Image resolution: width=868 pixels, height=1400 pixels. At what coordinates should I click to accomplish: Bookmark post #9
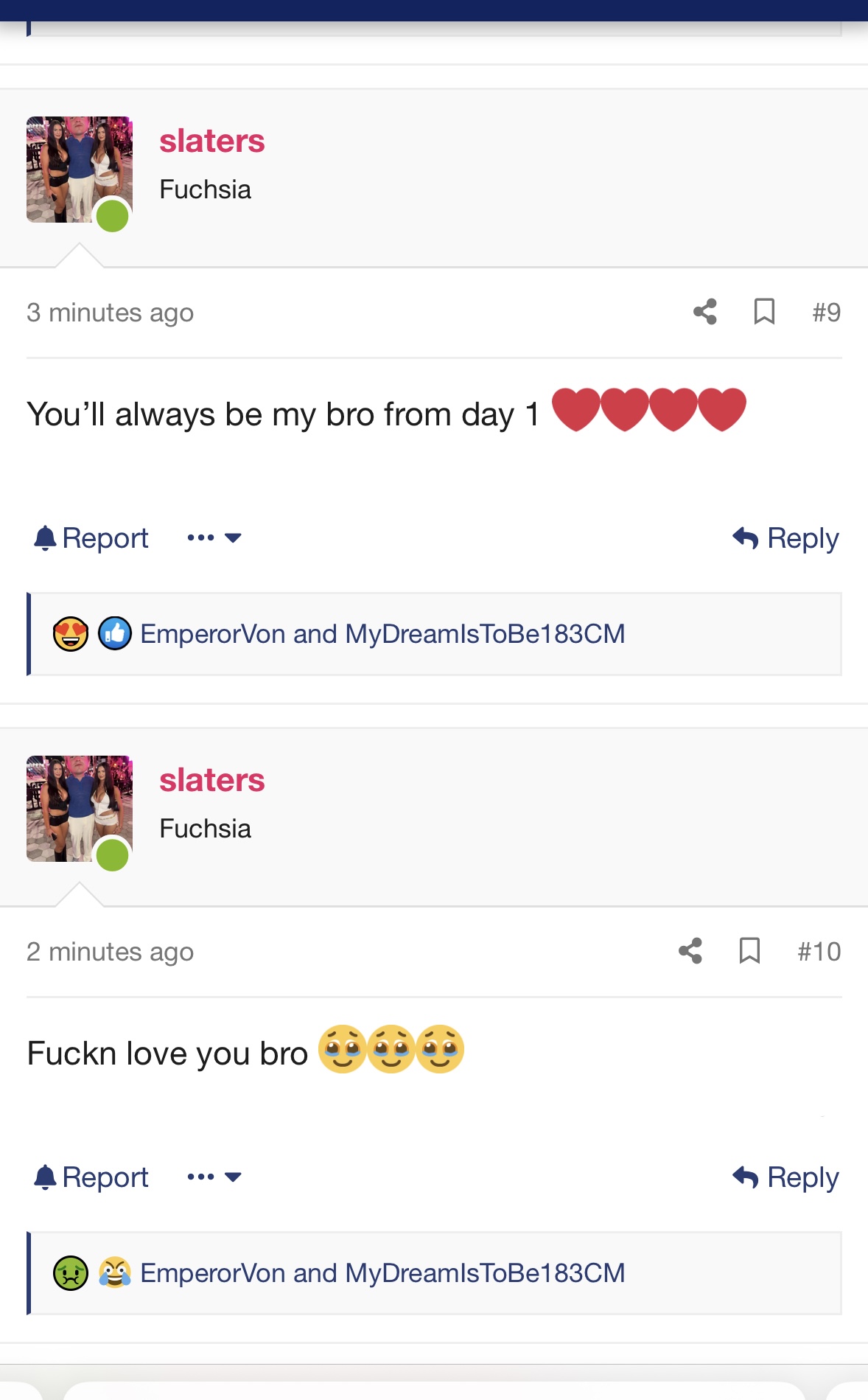[x=764, y=312]
